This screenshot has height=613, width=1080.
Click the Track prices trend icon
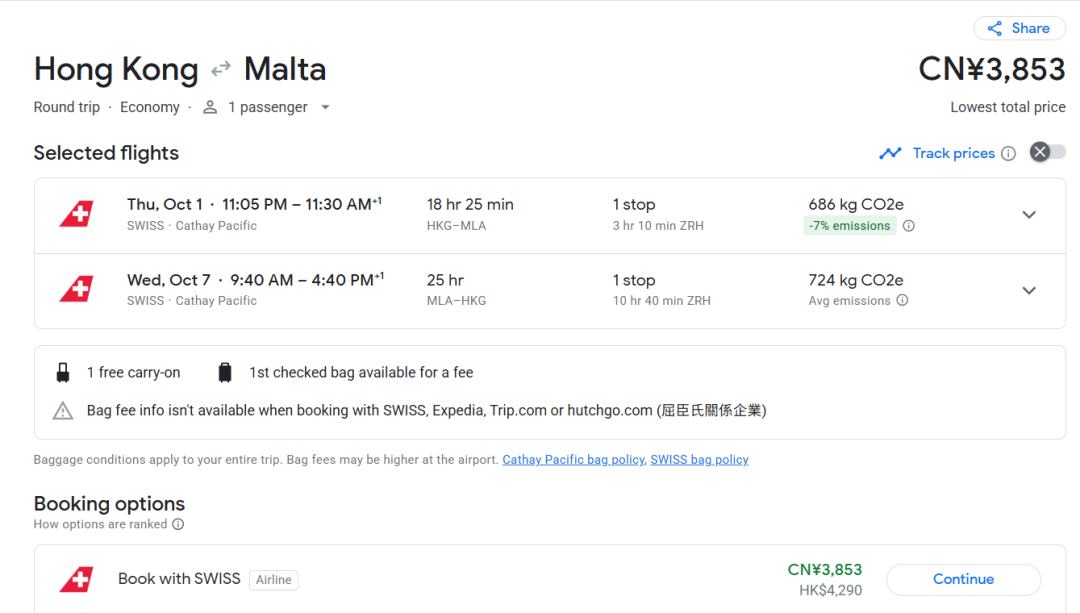(890, 153)
